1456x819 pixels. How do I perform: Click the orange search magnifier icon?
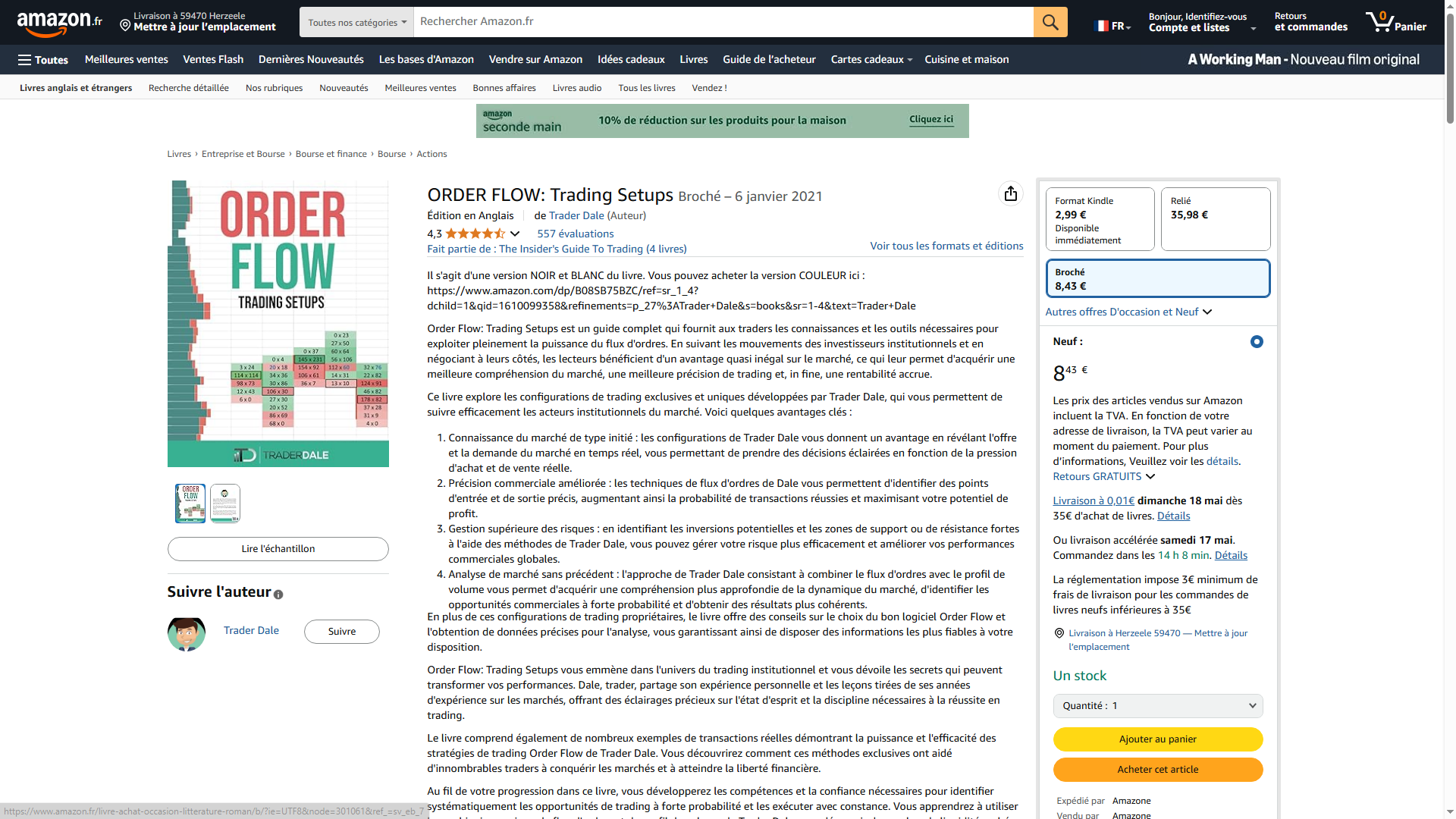point(1050,22)
